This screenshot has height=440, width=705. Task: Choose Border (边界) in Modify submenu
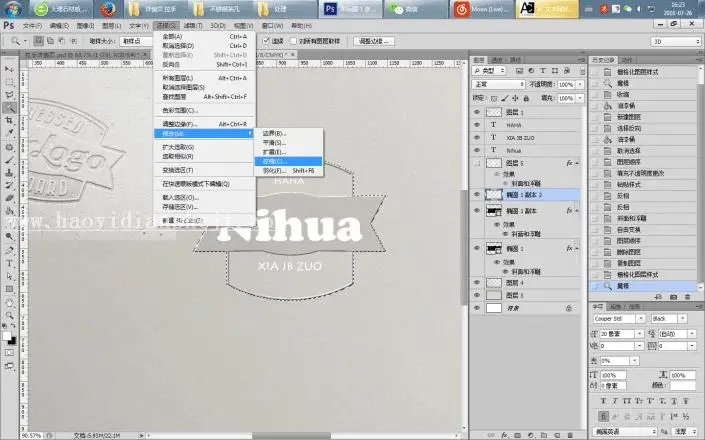coord(288,133)
